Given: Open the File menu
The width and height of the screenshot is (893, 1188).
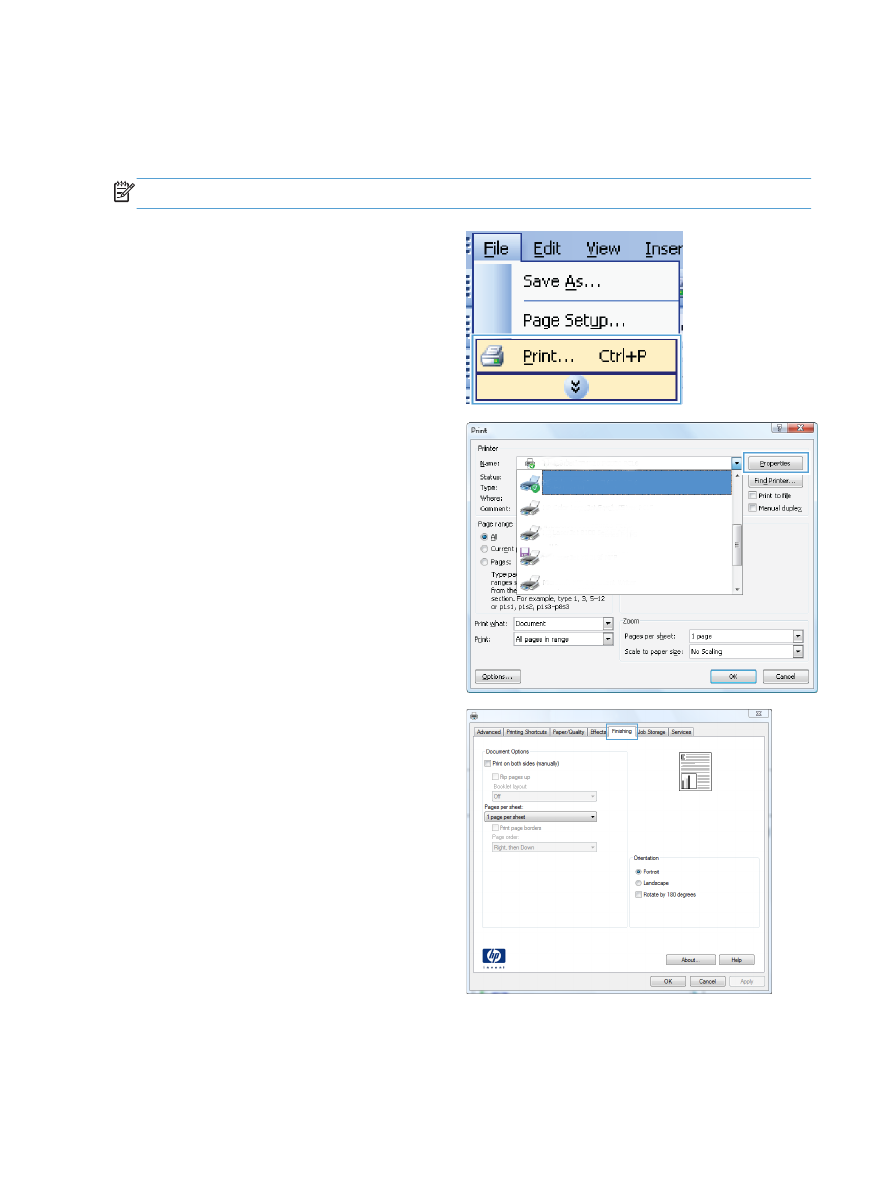Looking at the screenshot, I should [497, 249].
